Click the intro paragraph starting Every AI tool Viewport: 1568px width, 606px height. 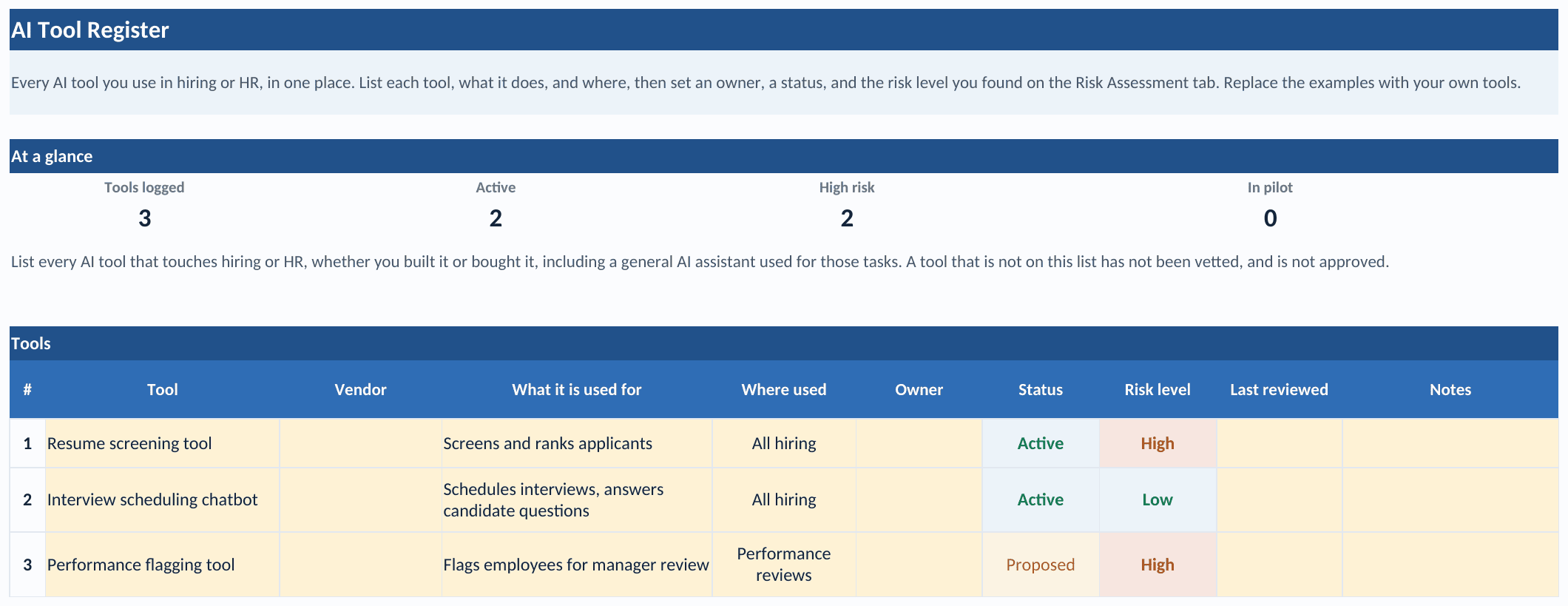click(x=766, y=82)
